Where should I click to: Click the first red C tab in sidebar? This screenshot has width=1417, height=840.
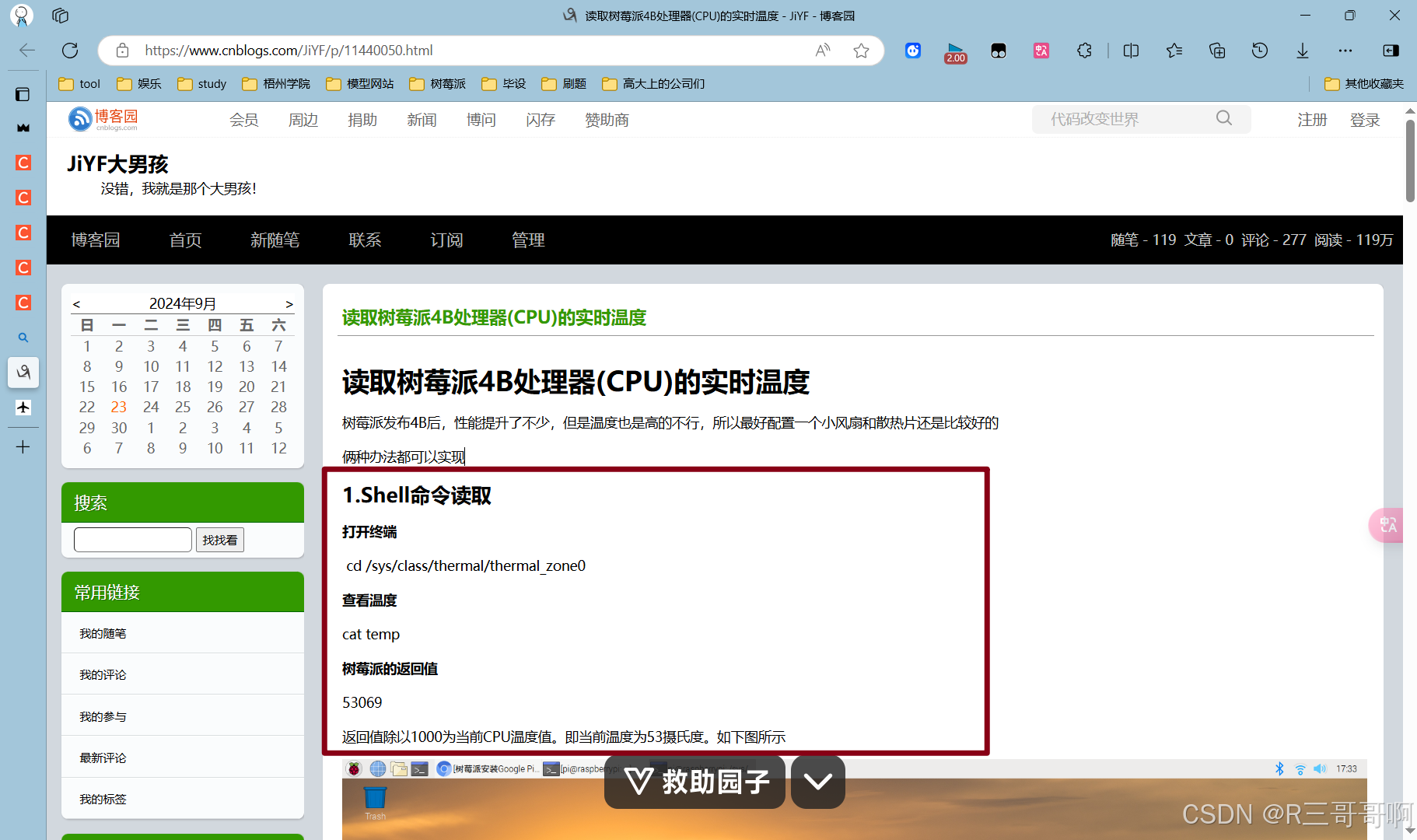pos(23,163)
